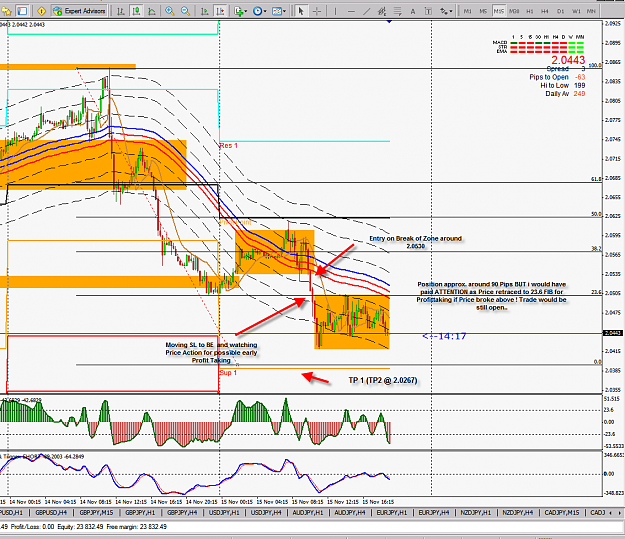Set timeframe to W1
The height and width of the screenshot is (539, 625).
click(576, 11)
